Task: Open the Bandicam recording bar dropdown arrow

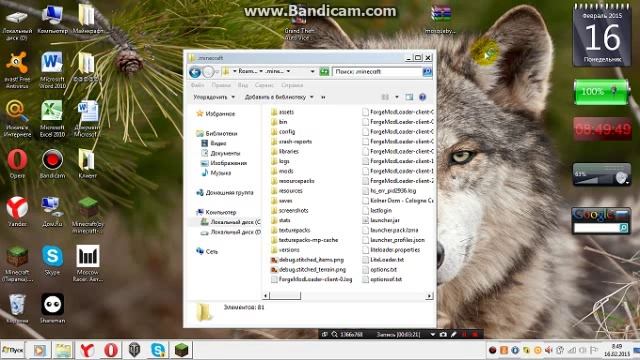Action: tap(432, 334)
